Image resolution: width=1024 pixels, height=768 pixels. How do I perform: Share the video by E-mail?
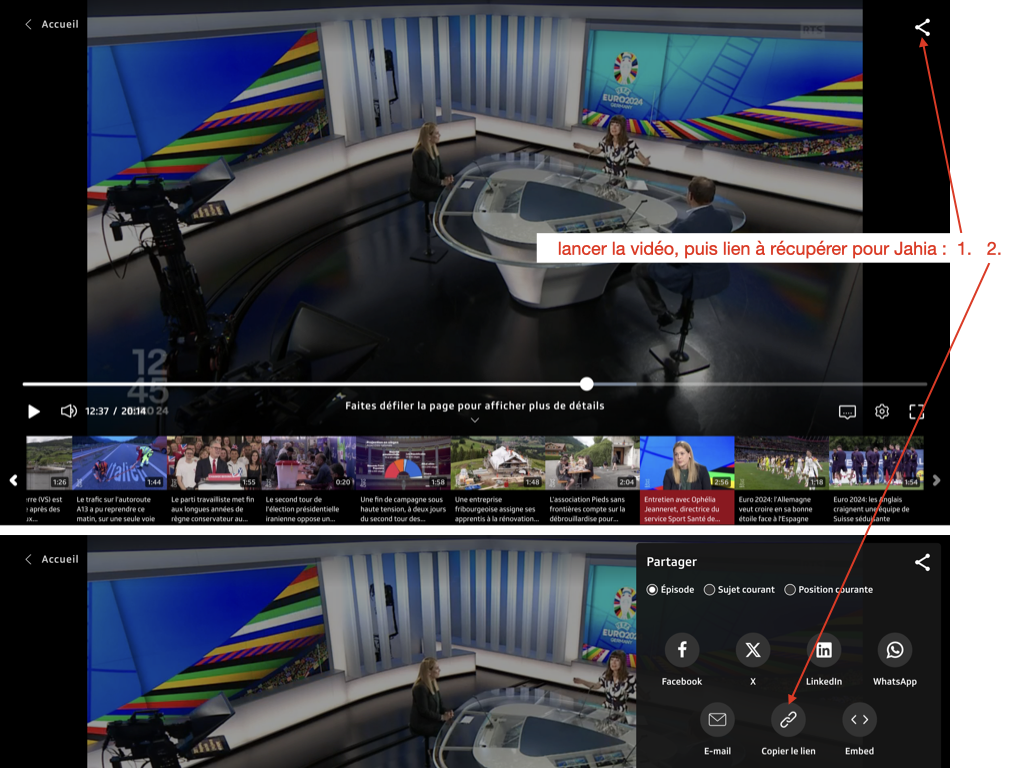click(x=717, y=719)
